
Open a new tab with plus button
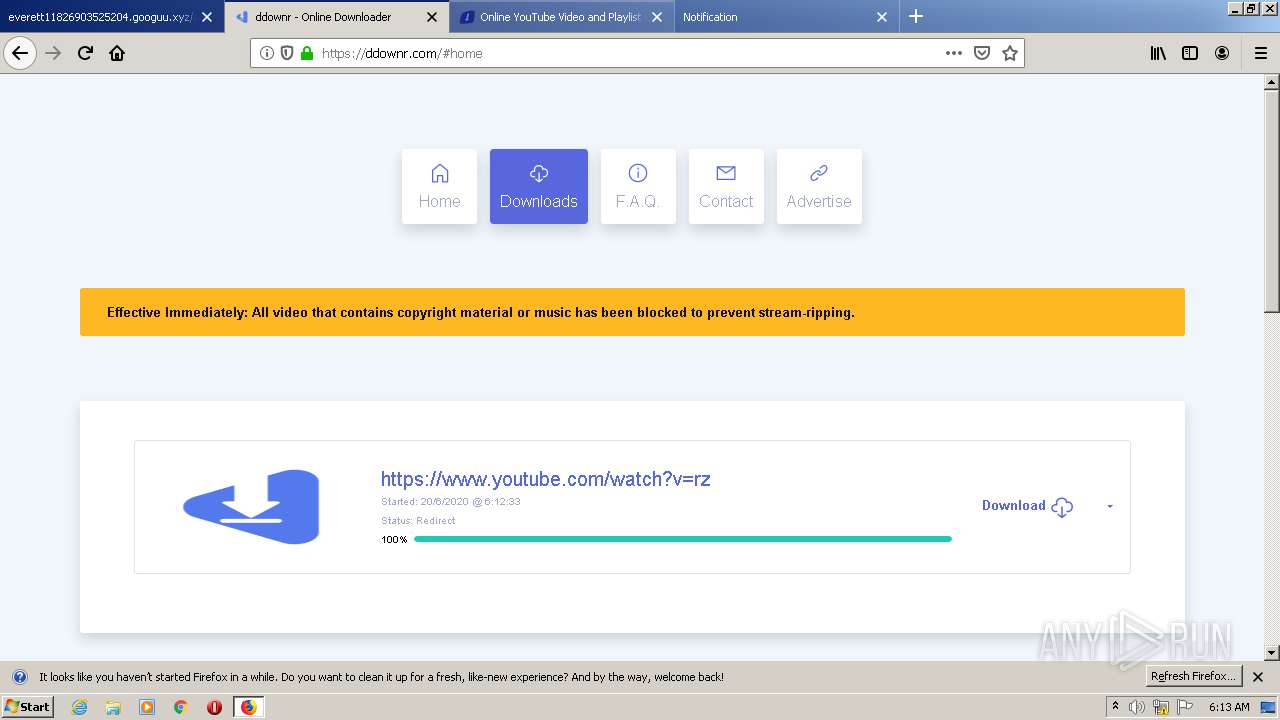pos(916,16)
